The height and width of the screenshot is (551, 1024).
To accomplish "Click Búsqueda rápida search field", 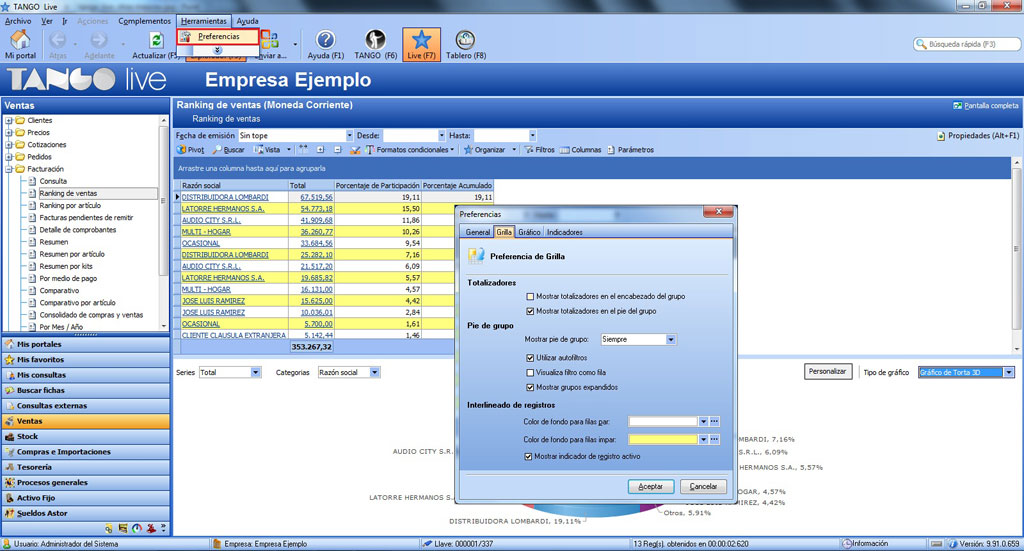I will pyautogui.click(x=967, y=44).
